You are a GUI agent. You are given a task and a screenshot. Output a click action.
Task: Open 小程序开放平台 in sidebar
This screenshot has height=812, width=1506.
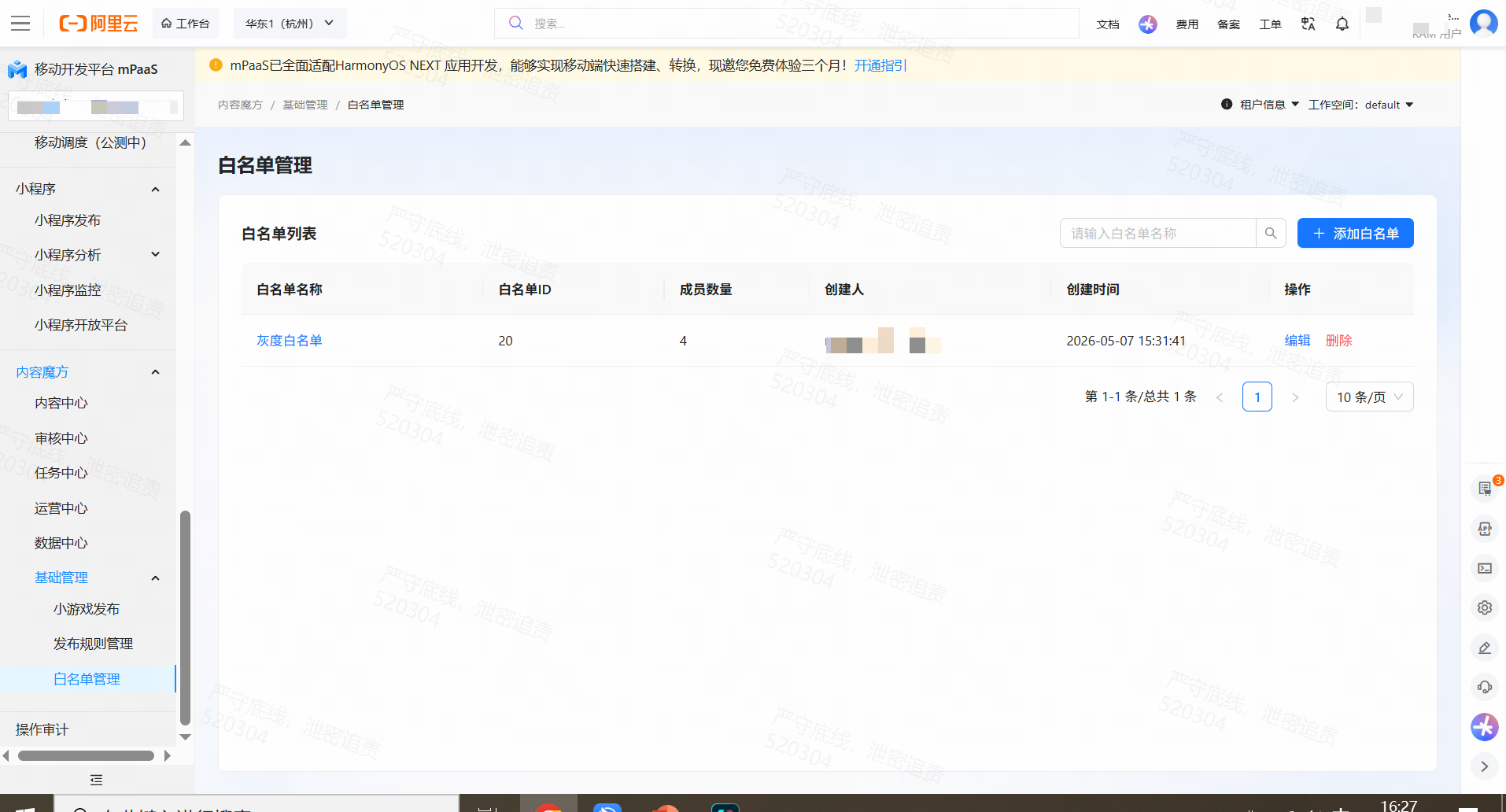click(x=81, y=325)
